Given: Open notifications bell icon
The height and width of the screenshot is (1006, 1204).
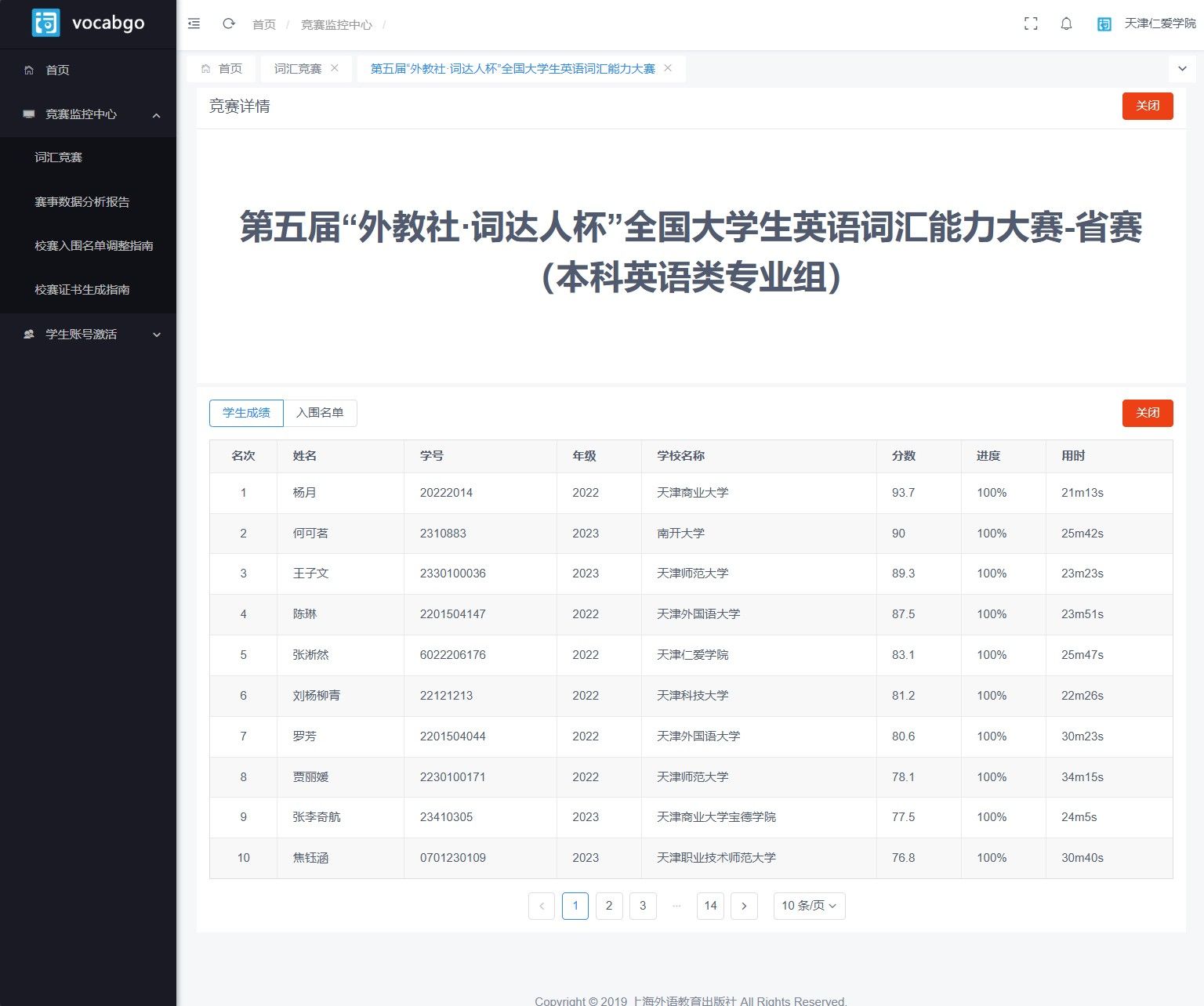Looking at the screenshot, I should click(1066, 24).
